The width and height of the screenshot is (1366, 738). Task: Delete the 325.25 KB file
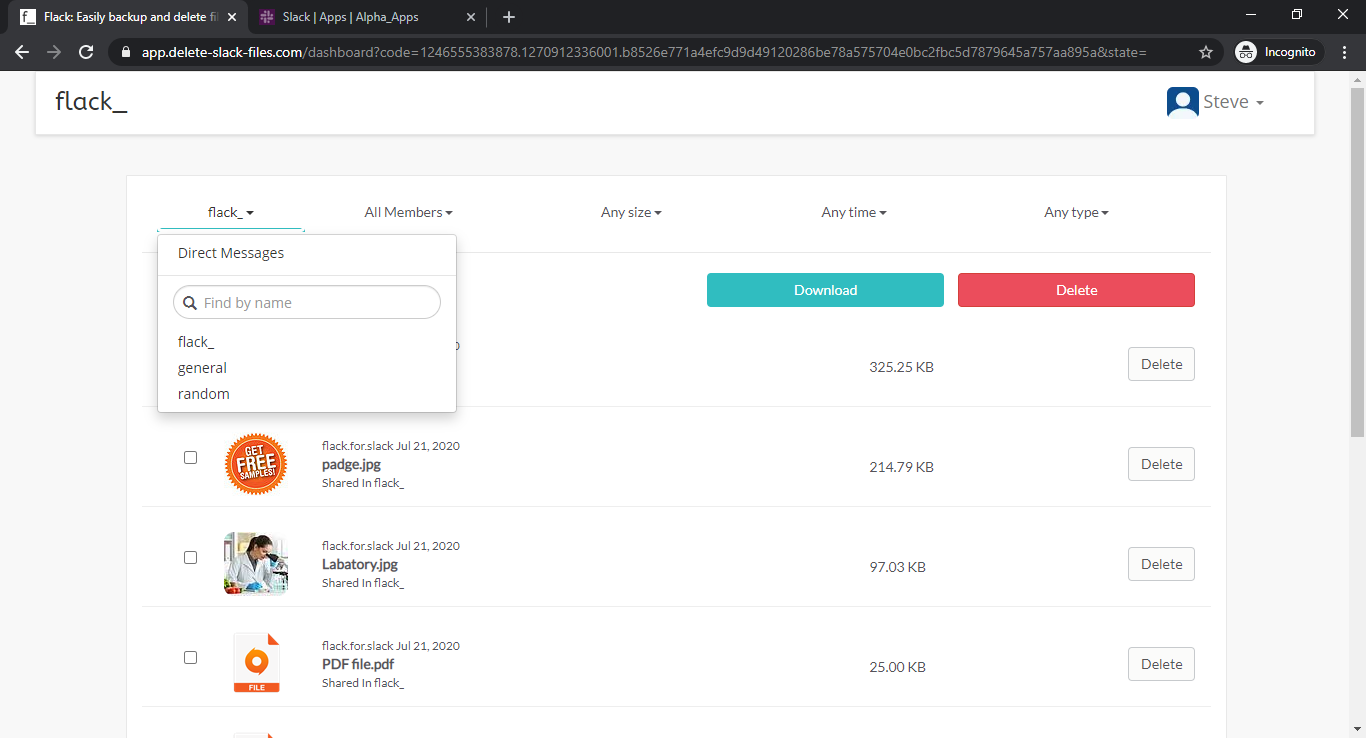[1161, 364]
